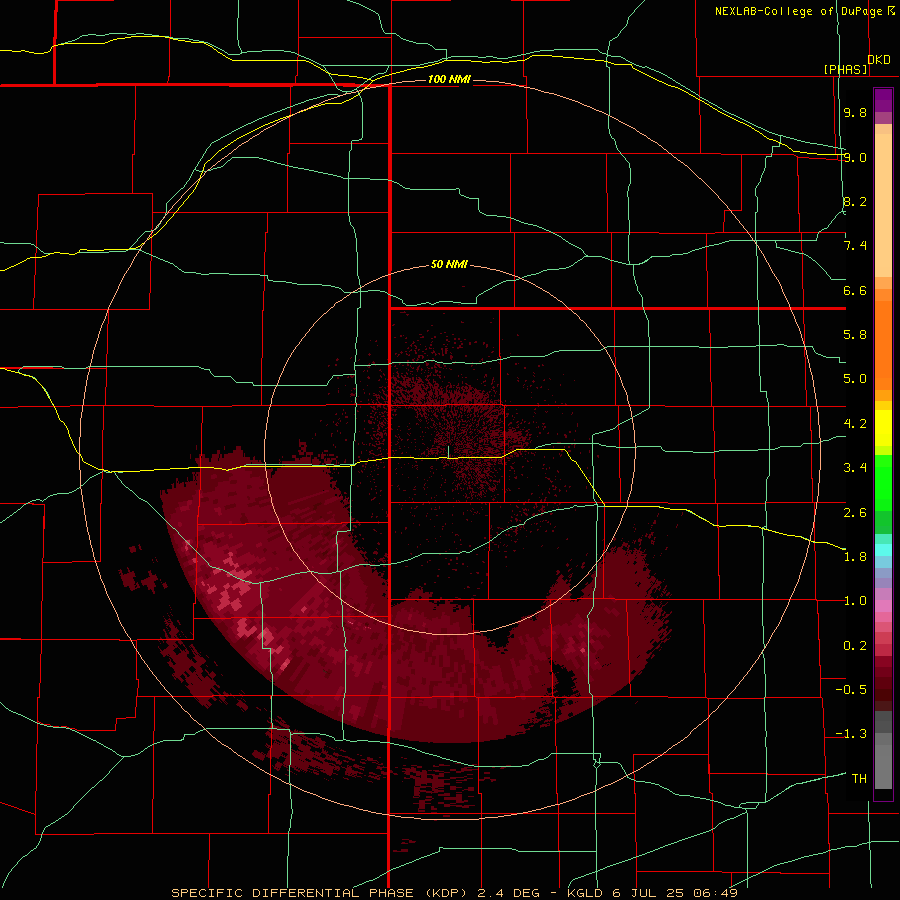Click the KGLD station identifier in the caption
900x900 pixels.
[x=586, y=893]
